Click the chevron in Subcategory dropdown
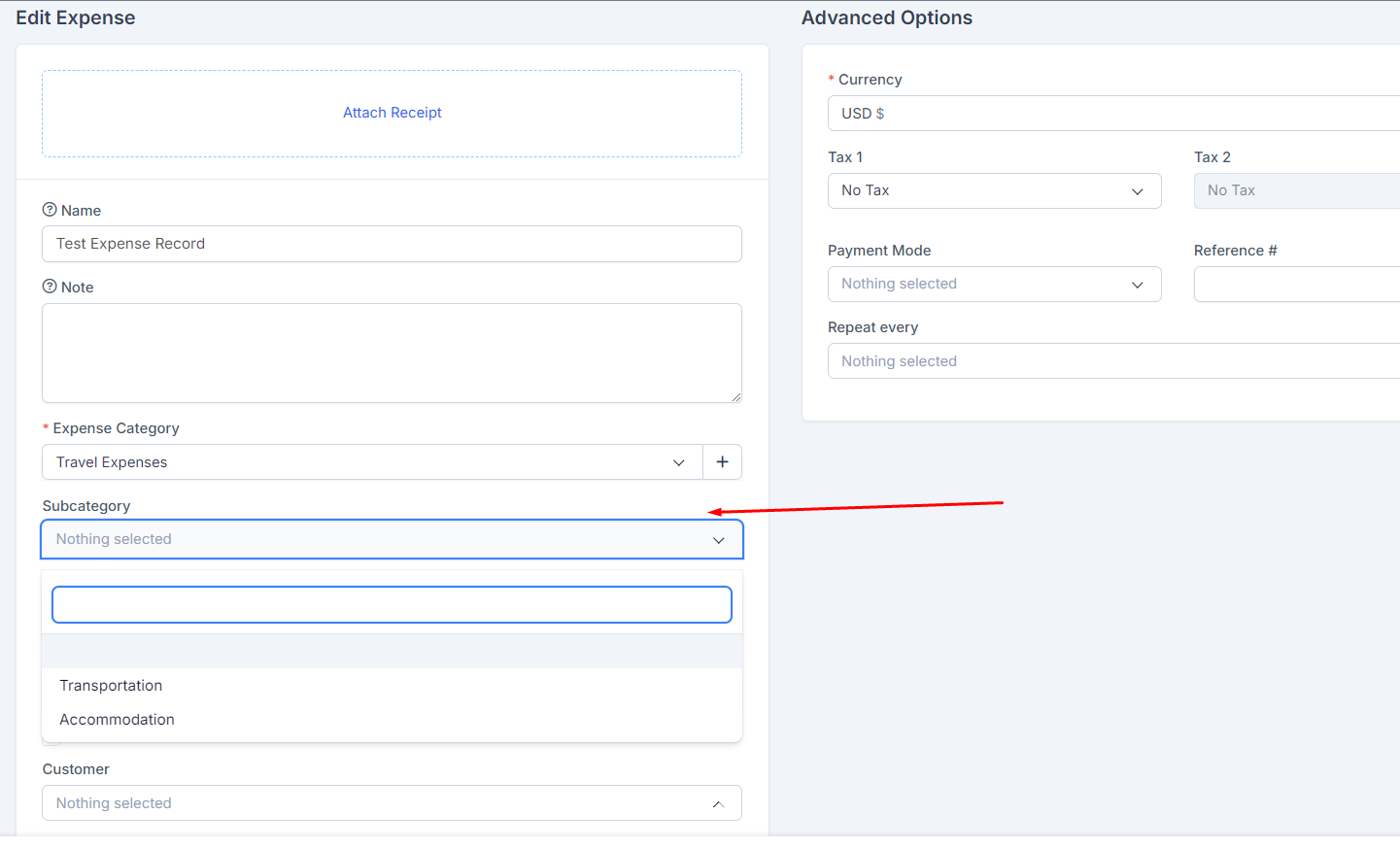Image resolution: width=1400 pixels, height=848 pixels. pyautogui.click(x=718, y=540)
